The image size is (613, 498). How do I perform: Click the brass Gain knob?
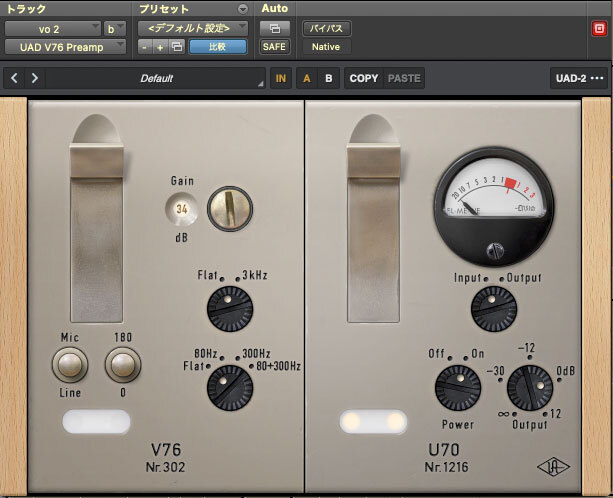tap(230, 208)
